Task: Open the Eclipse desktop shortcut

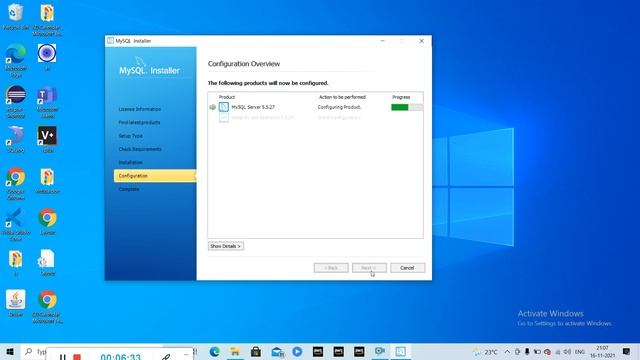Action: coord(16,102)
